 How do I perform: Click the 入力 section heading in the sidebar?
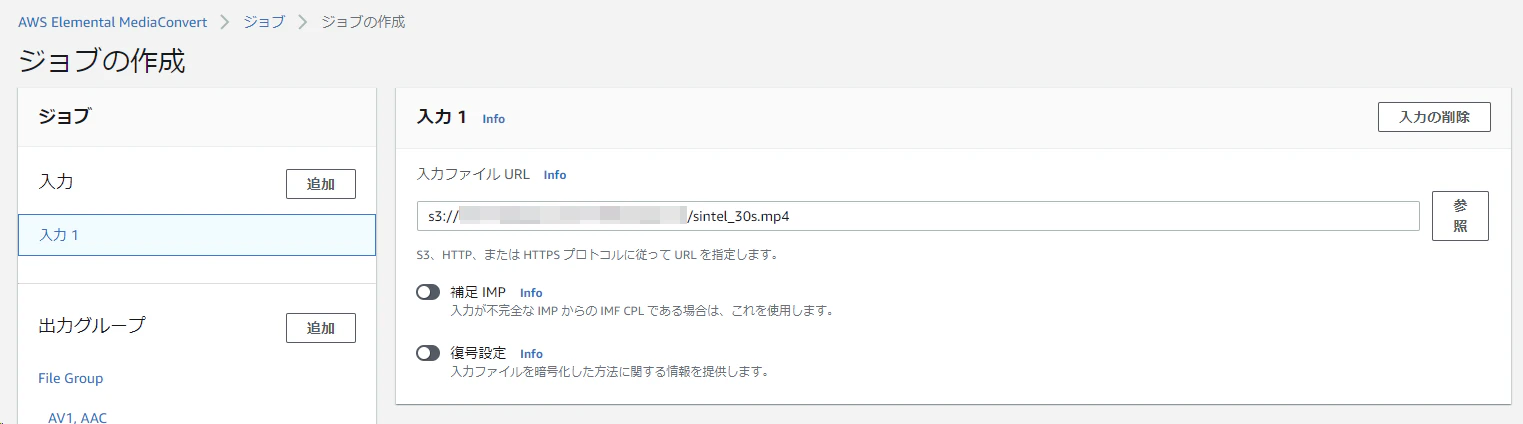point(56,182)
